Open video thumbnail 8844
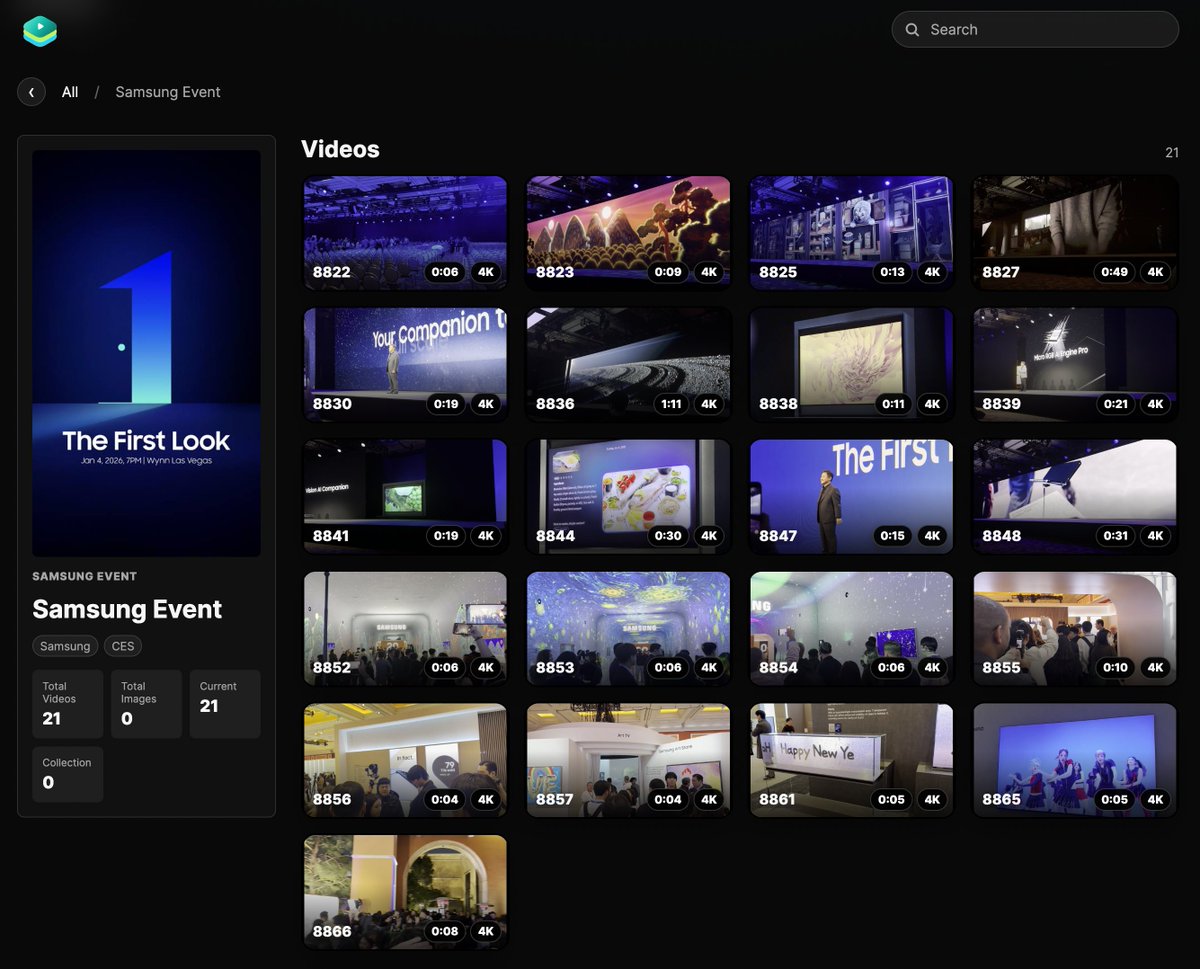This screenshot has width=1200, height=969. coord(628,497)
